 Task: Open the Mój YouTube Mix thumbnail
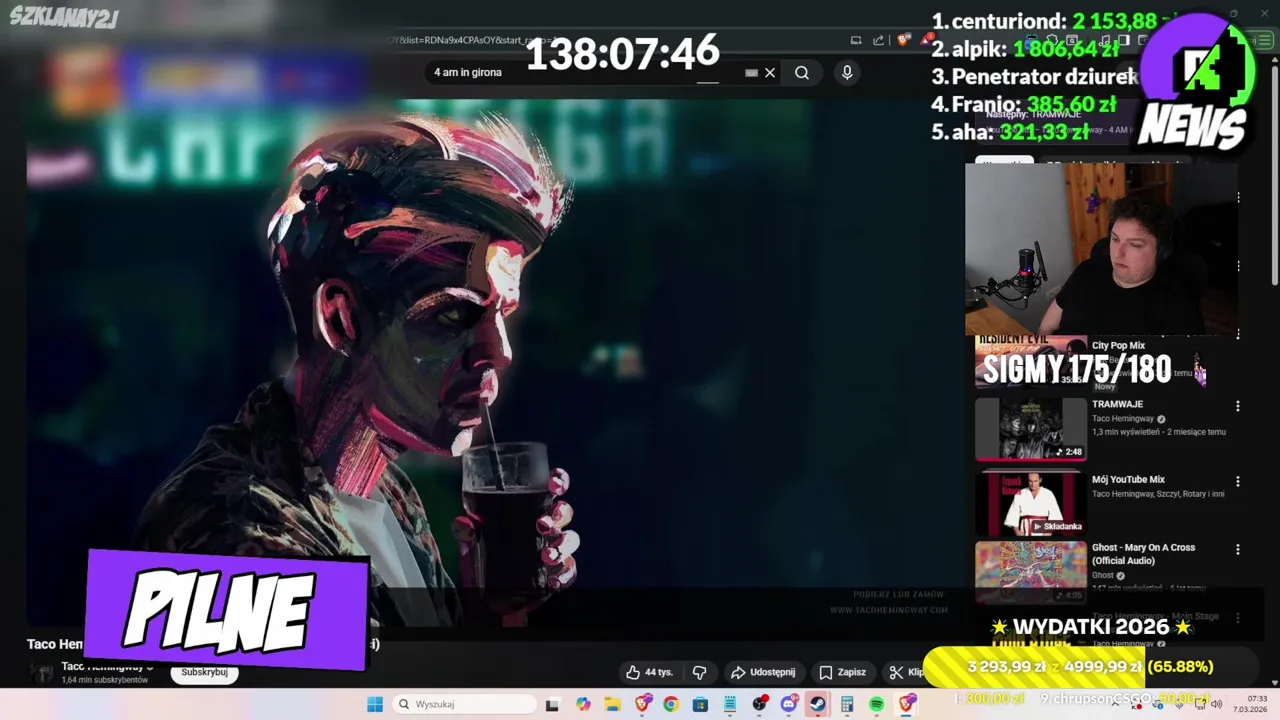click(1031, 504)
